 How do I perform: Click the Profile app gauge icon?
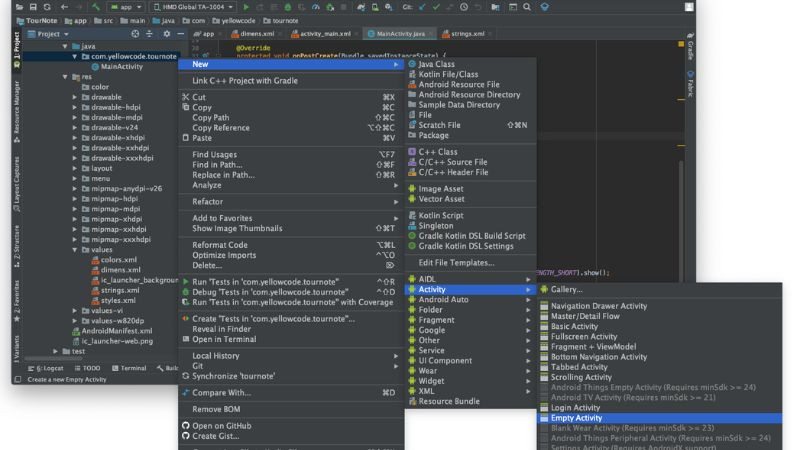(316, 7)
